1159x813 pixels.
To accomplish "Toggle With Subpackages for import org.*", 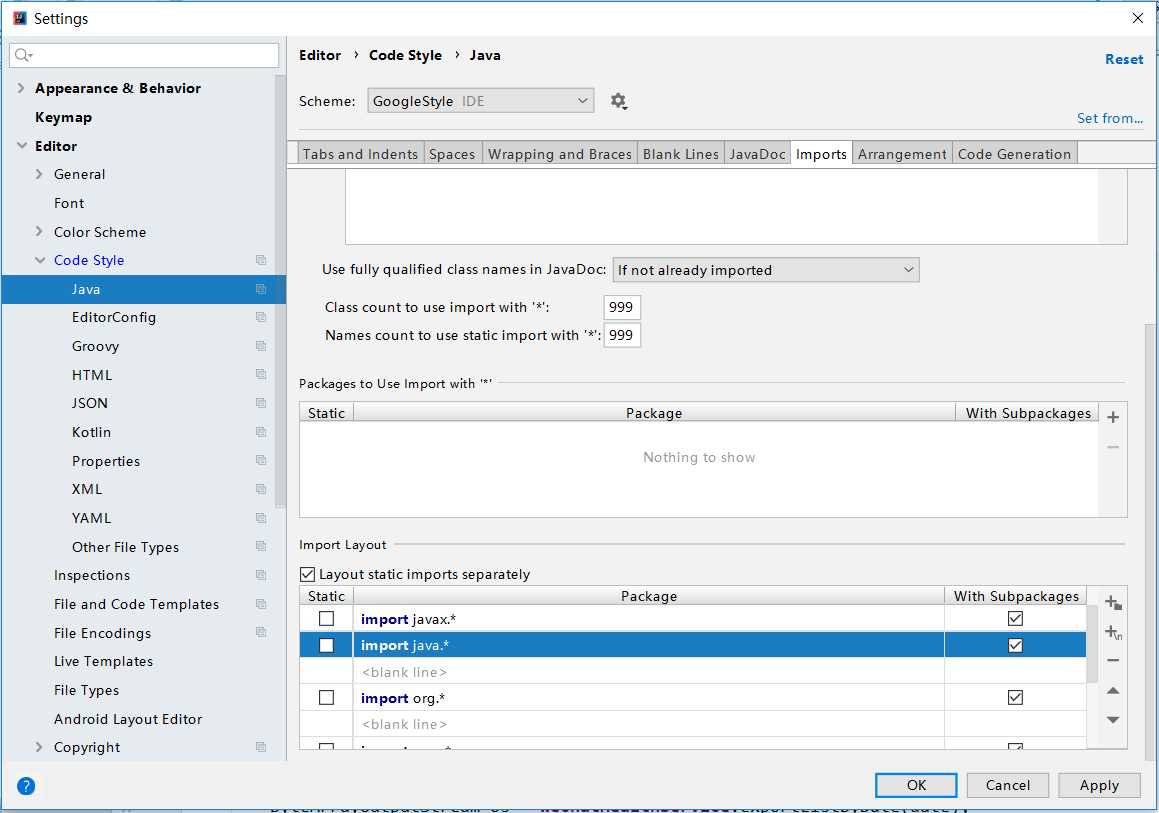I will 1015,698.
